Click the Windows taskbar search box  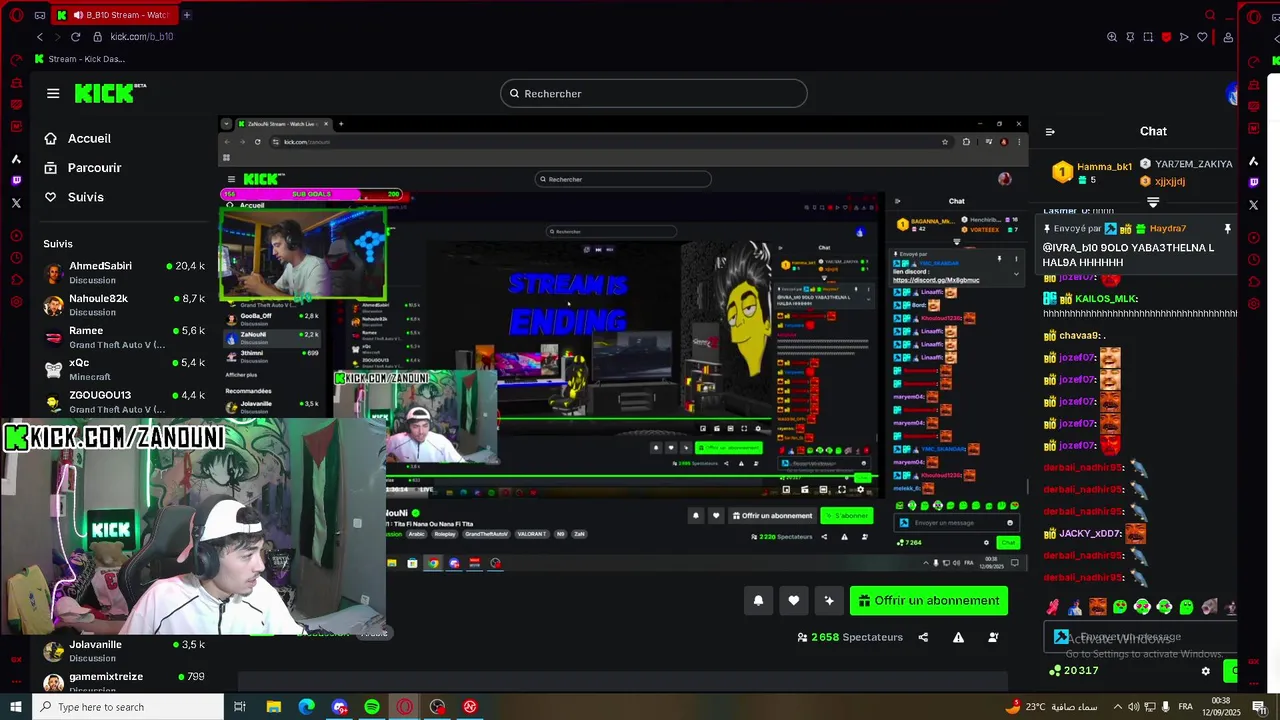point(128,707)
